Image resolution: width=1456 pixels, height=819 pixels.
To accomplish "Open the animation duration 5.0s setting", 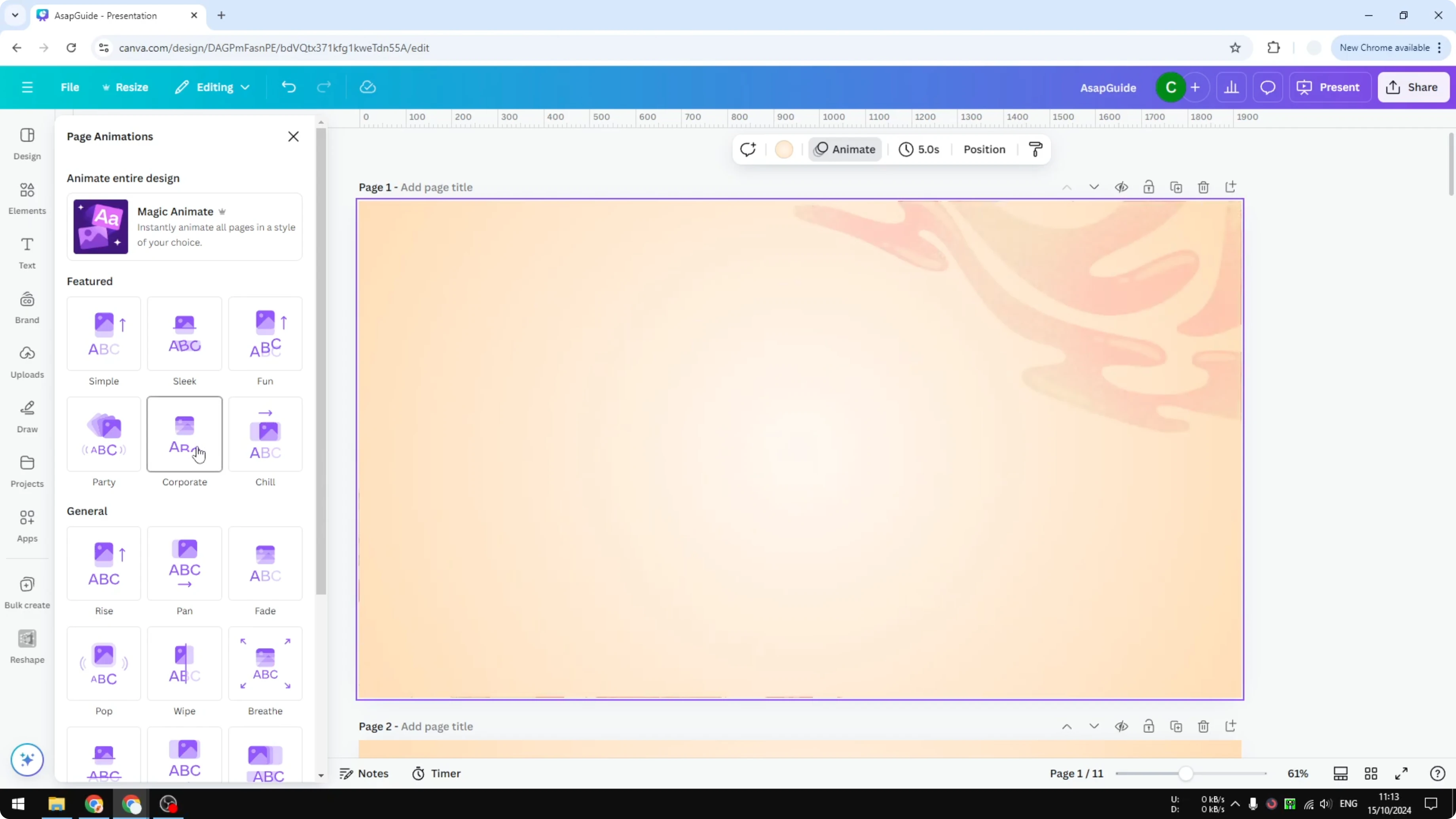I will point(919,149).
